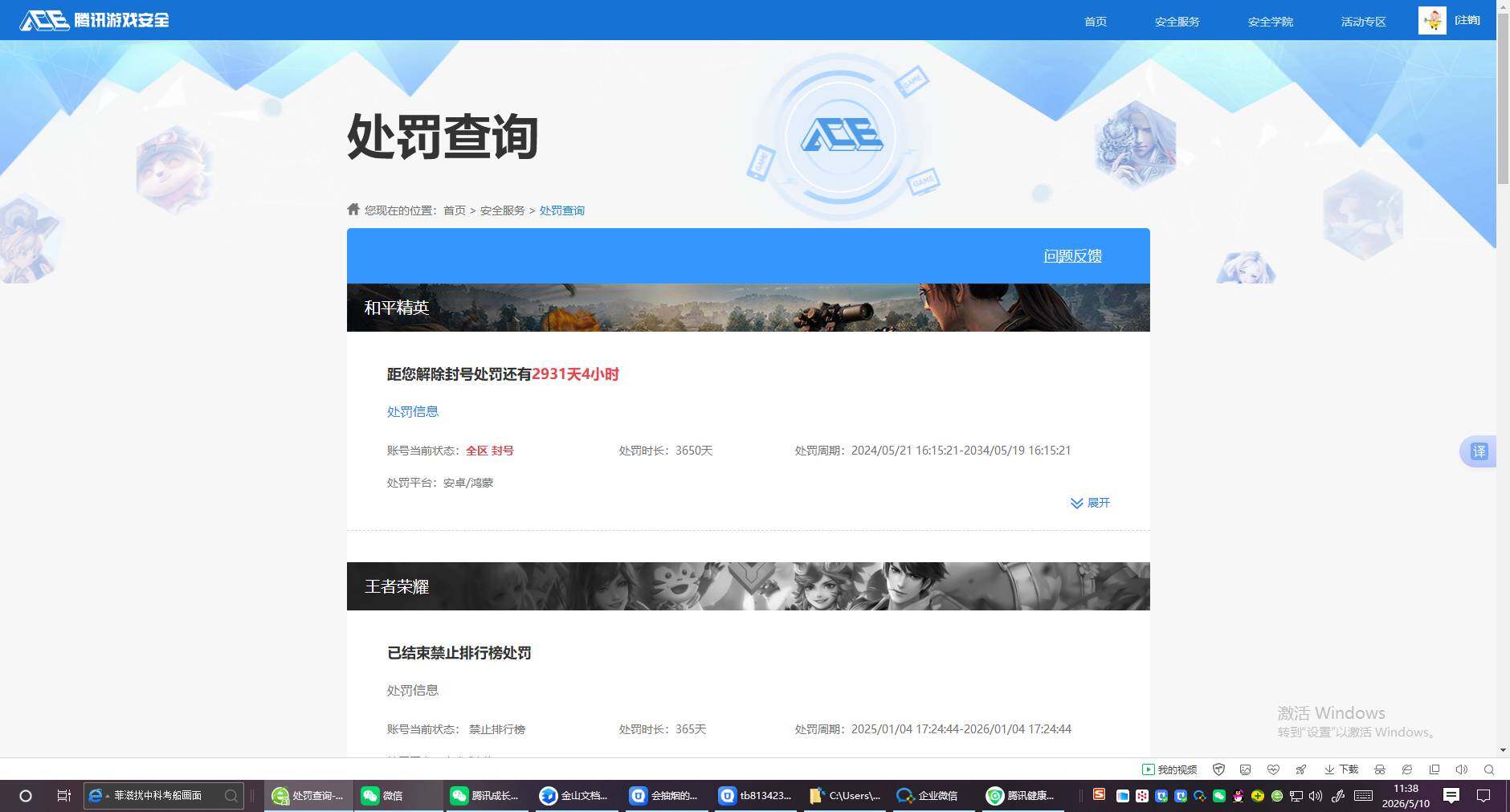Image resolution: width=1510 pixels, height=812 pixels.
Task: Click the 王者荣耀 game banner
Action: 749,586
